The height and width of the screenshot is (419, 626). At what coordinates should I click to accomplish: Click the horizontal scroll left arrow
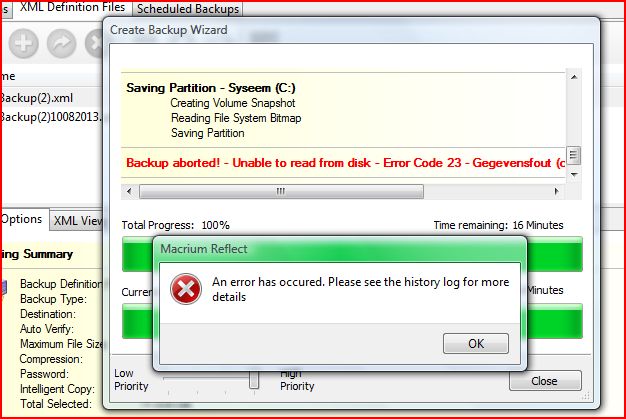point(129,192)
